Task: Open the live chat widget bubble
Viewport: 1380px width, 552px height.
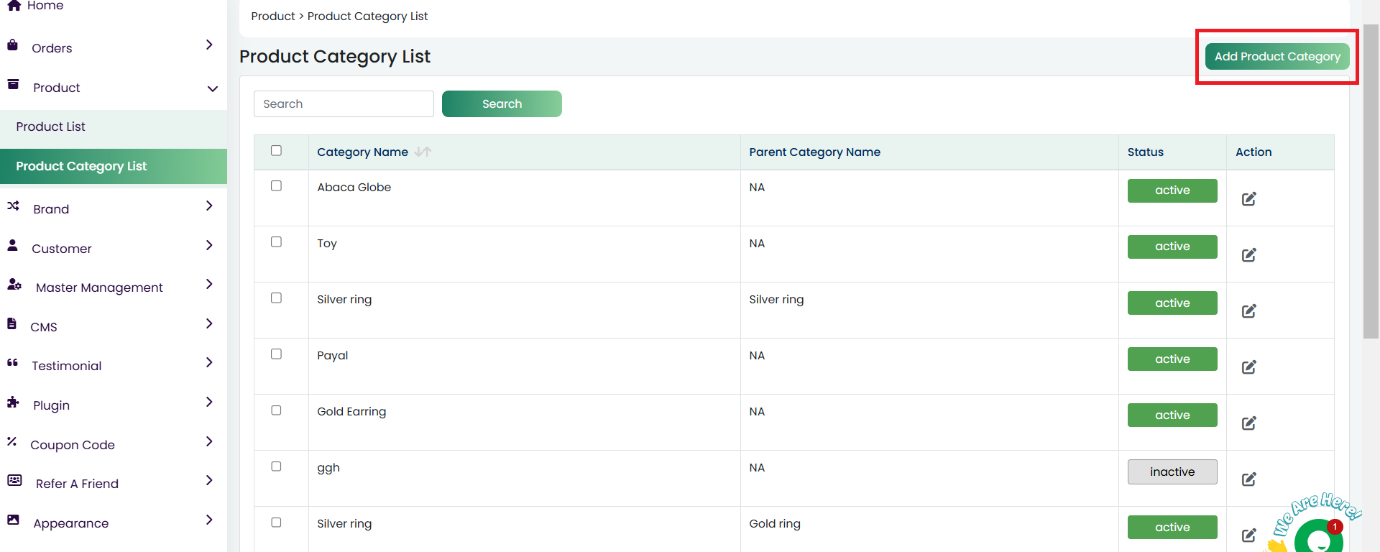Action: coord(1317,539)
